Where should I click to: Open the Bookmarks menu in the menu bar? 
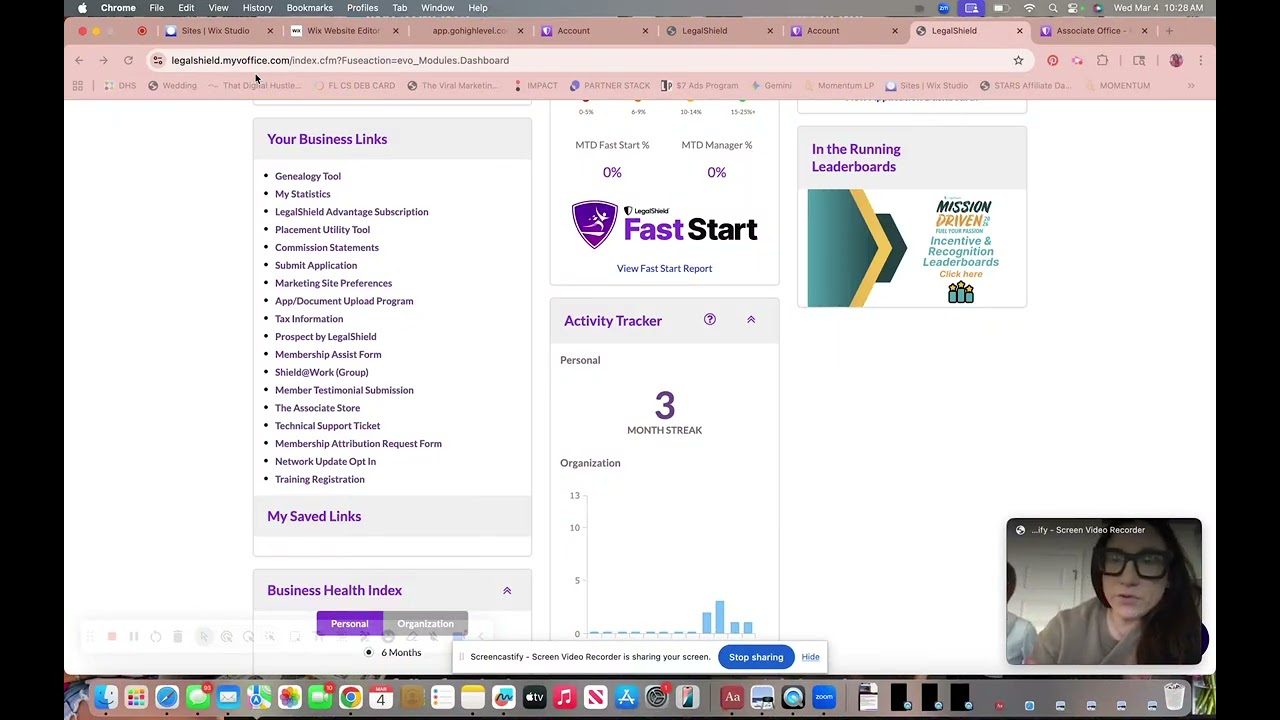tap(309, 8)
